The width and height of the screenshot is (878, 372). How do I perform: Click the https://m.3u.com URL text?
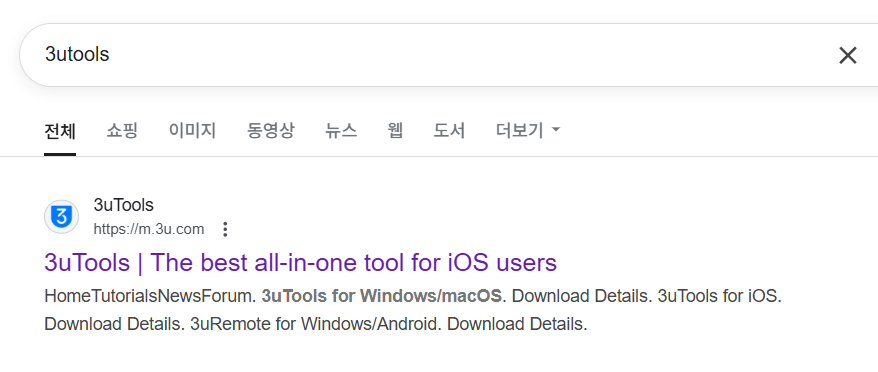point(149,229)
